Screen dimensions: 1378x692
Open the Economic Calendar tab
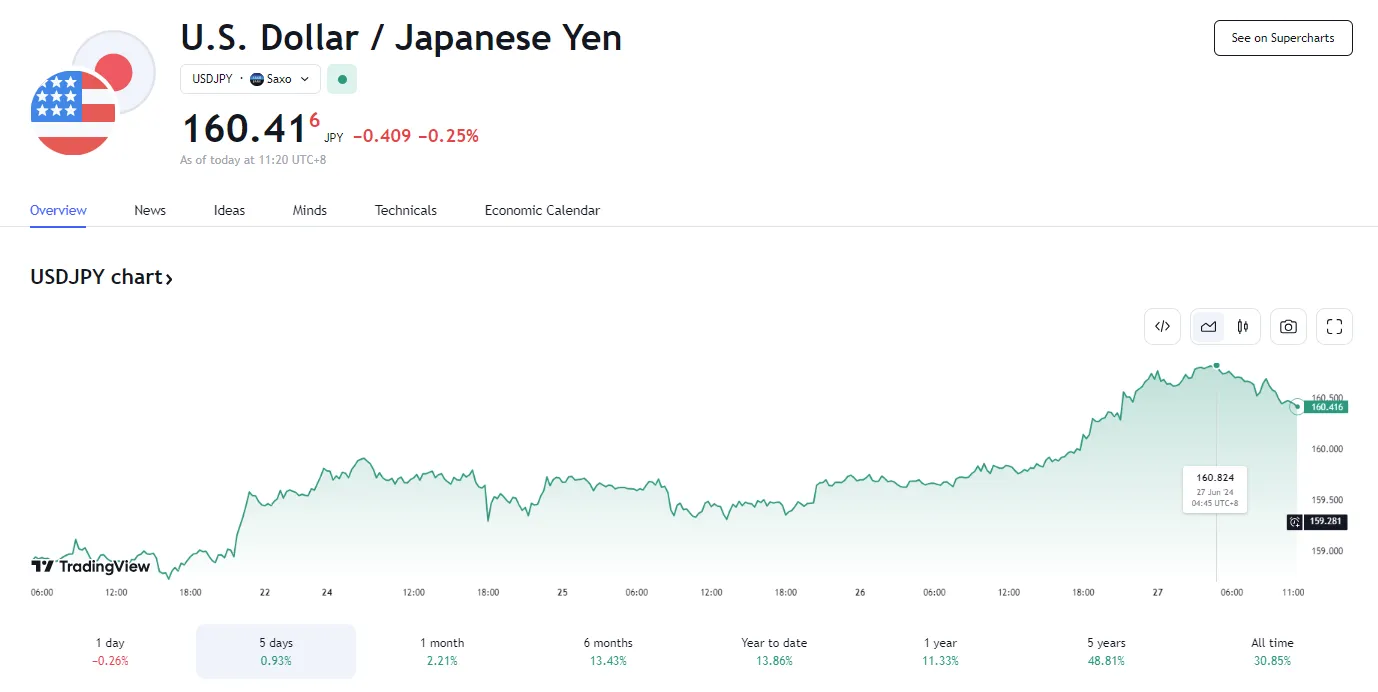pos(542,210)
